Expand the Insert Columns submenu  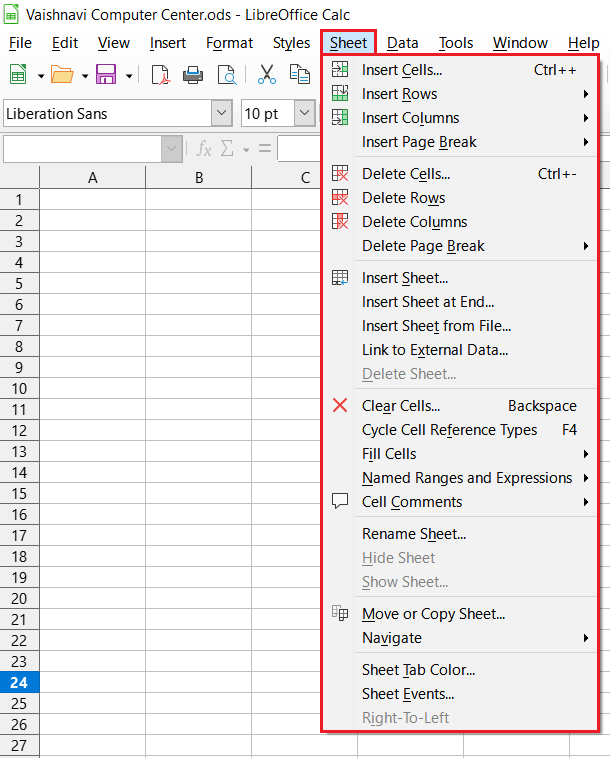click(460, 118)
